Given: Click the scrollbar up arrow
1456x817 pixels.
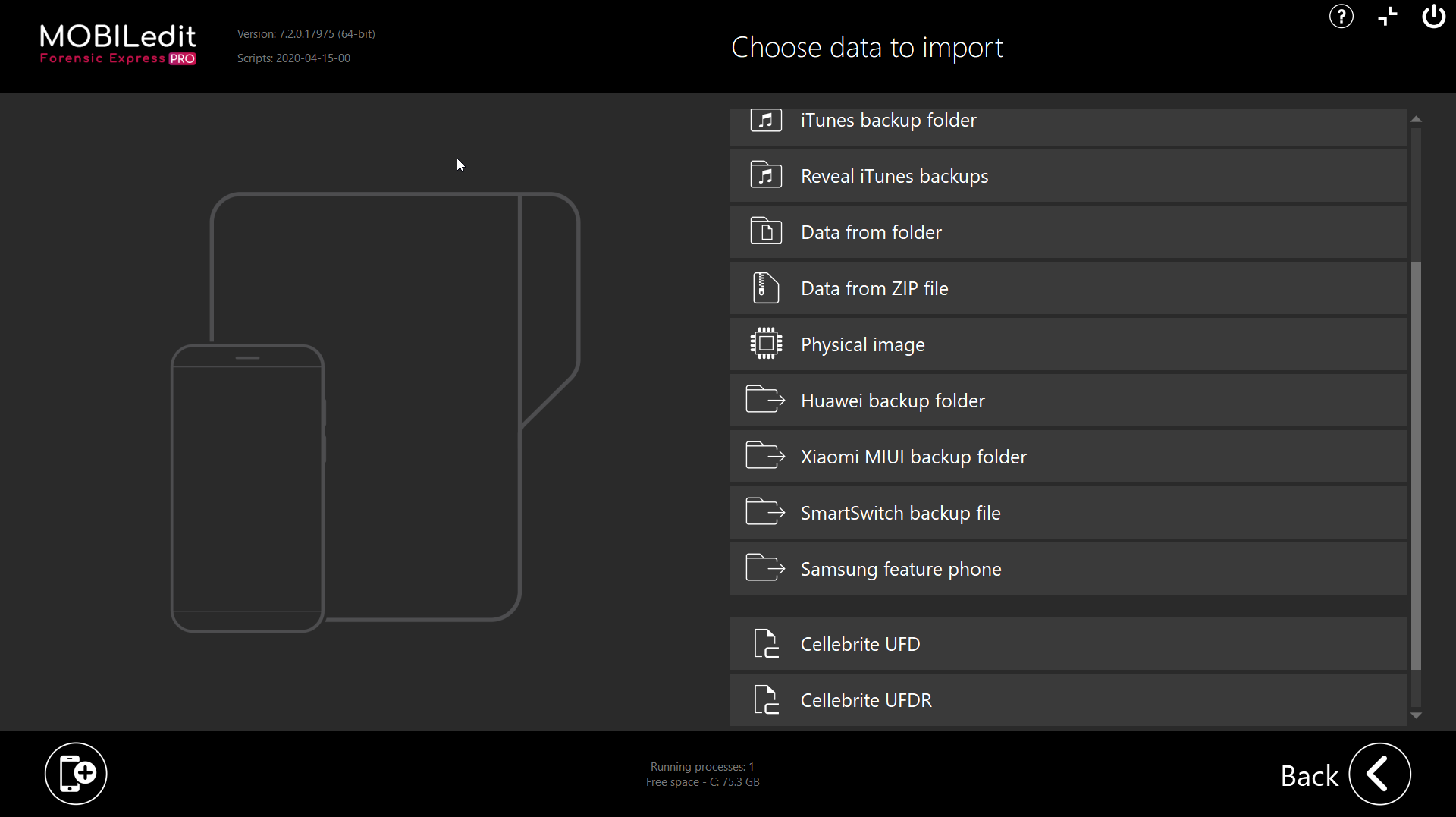Looking at the screenshot, I should pyautogui.click(x=1416, y=119).
